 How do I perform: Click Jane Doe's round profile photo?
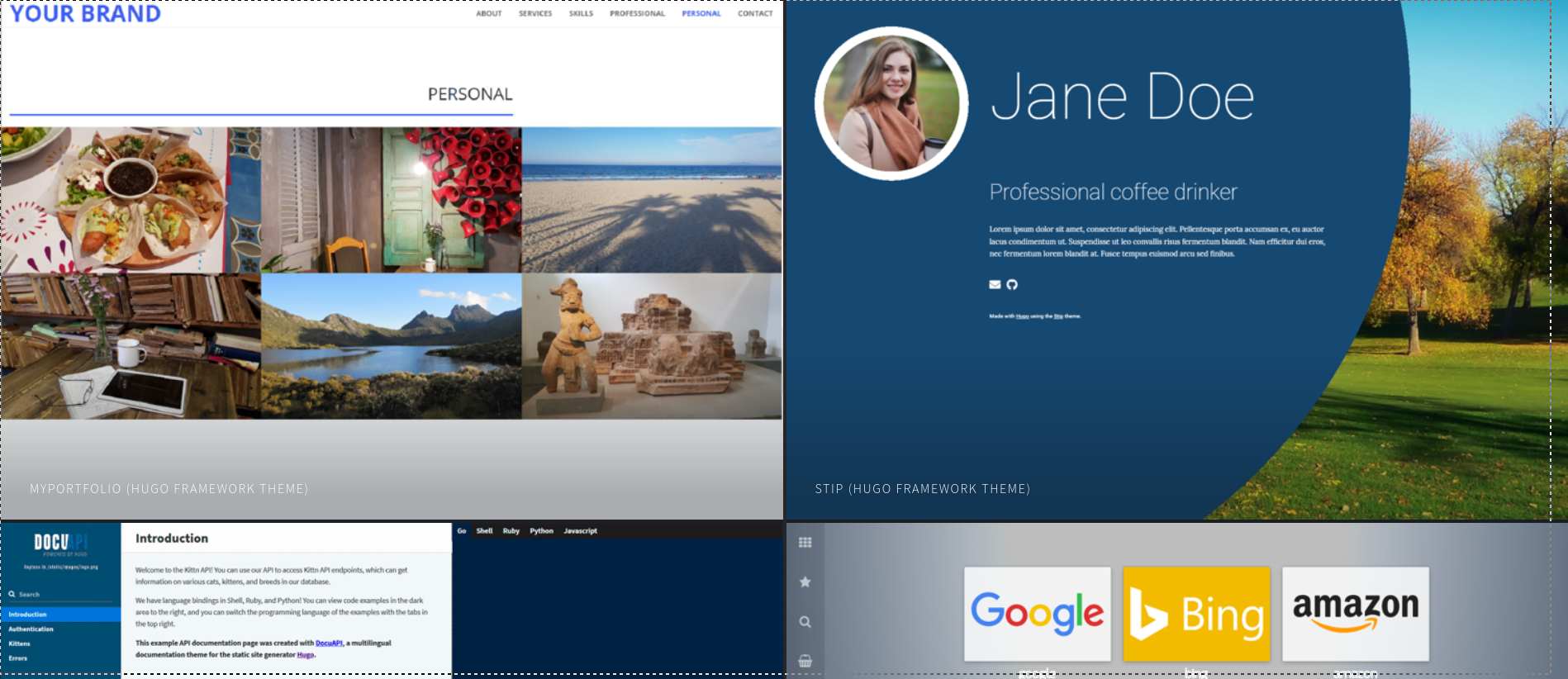[x=891, y=103]
